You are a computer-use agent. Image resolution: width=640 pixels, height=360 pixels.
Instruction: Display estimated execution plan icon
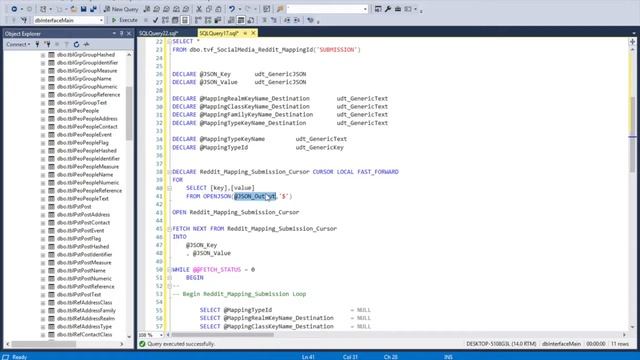point(165,20)
